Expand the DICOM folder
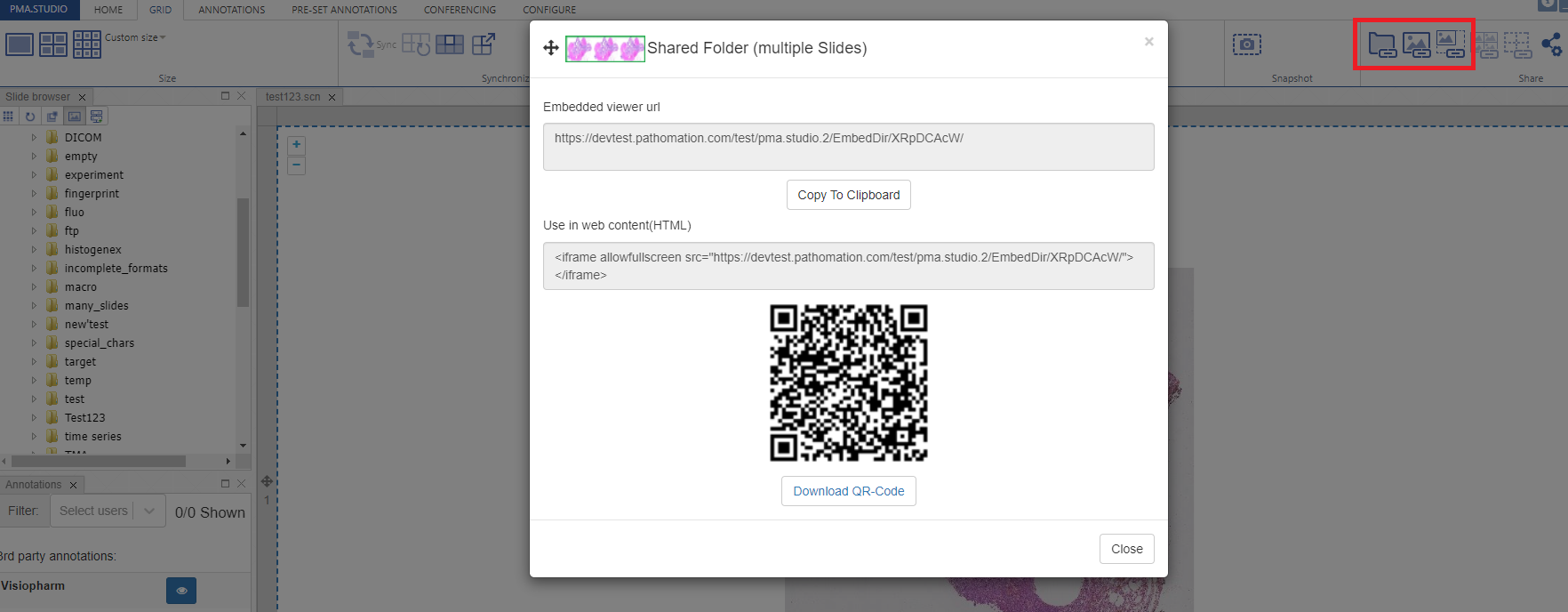The width and height of the screenshot is (1568, 612). click(x=35, y=138)
